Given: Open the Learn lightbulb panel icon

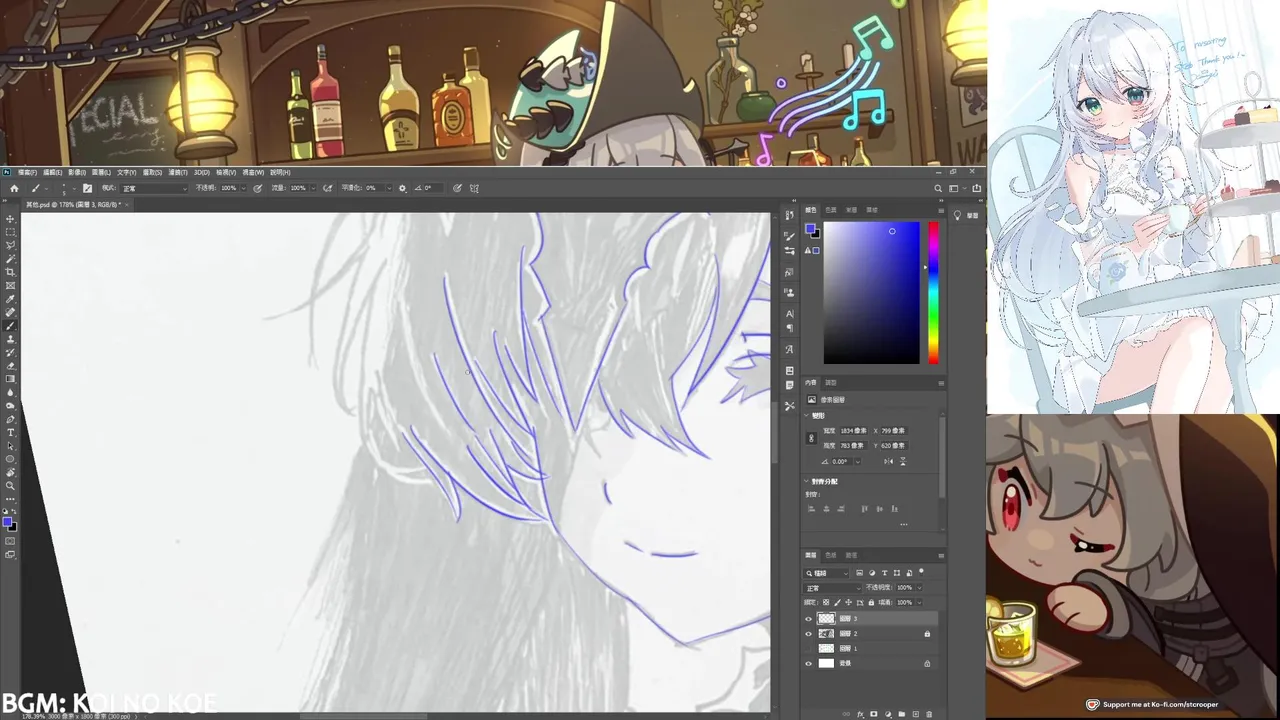Looking at the screenshot, I should (x=957, y=215).
